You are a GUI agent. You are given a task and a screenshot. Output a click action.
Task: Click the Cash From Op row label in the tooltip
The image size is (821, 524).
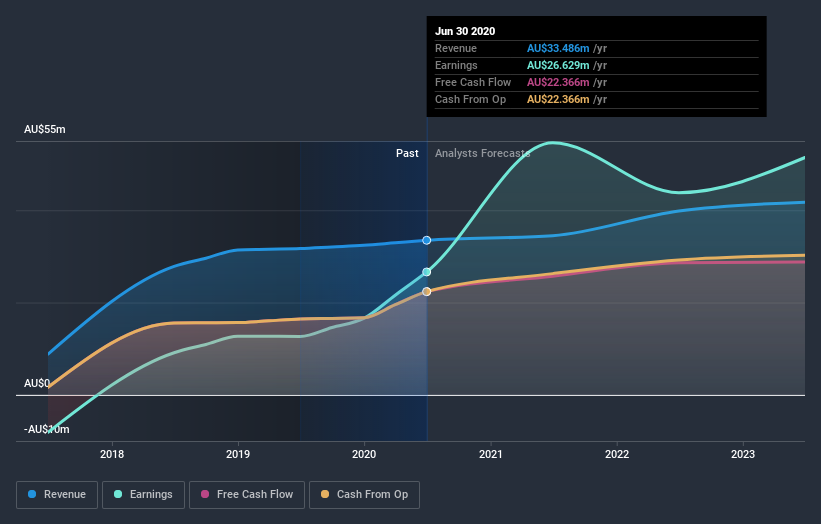tap(470, 99)
